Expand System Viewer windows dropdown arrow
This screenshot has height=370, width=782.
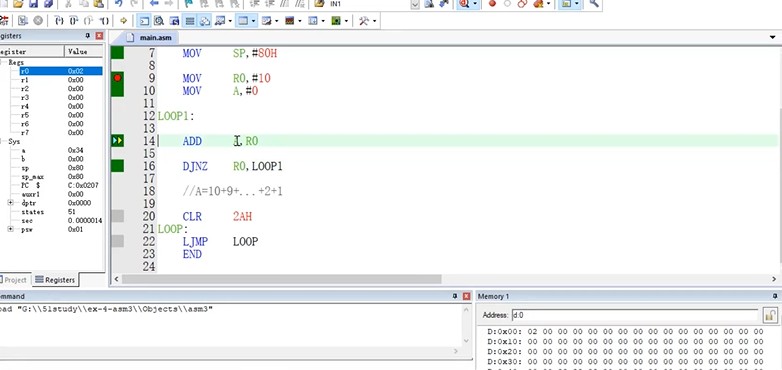point(346,21)
